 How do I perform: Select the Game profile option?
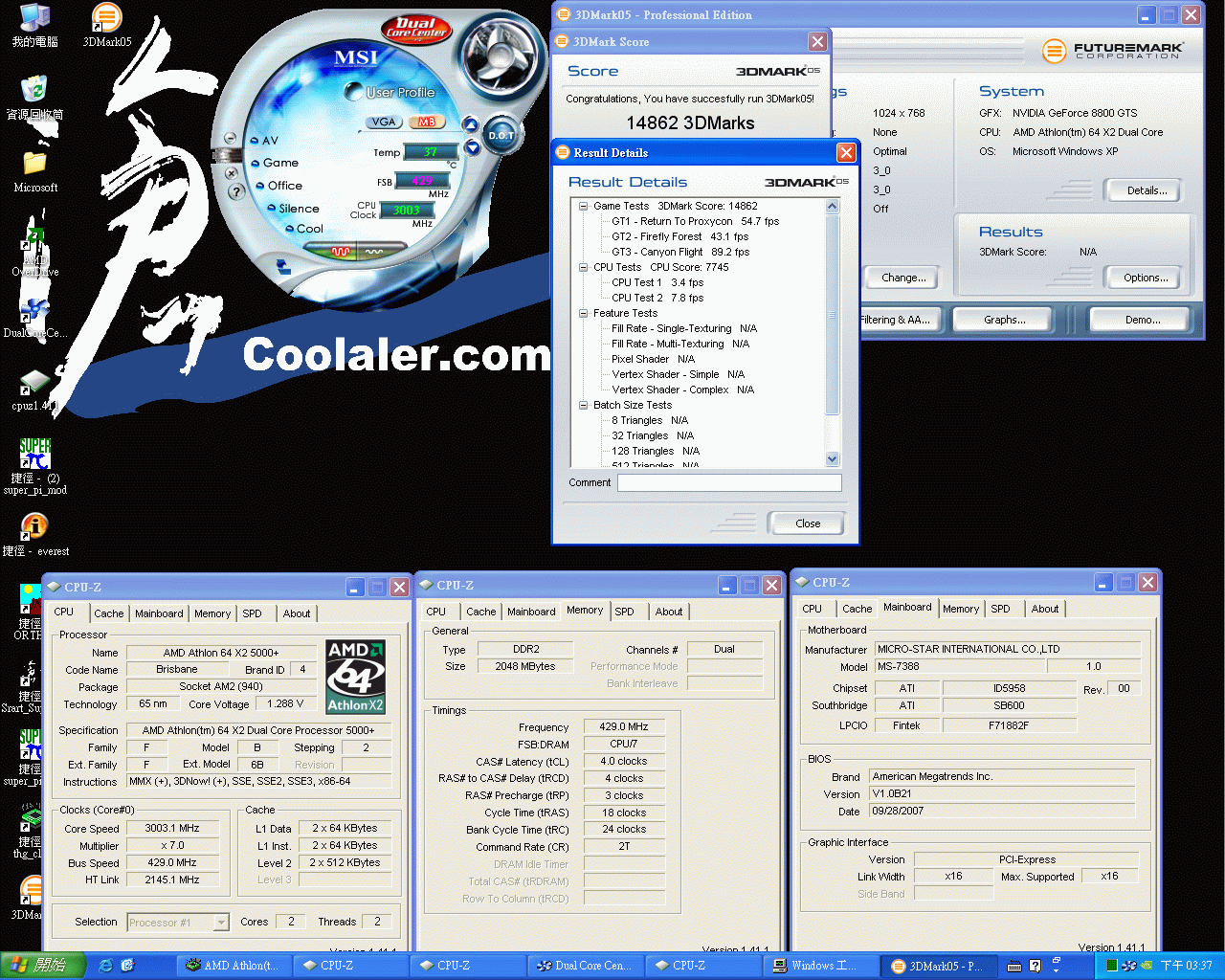(x=275, y=163)
